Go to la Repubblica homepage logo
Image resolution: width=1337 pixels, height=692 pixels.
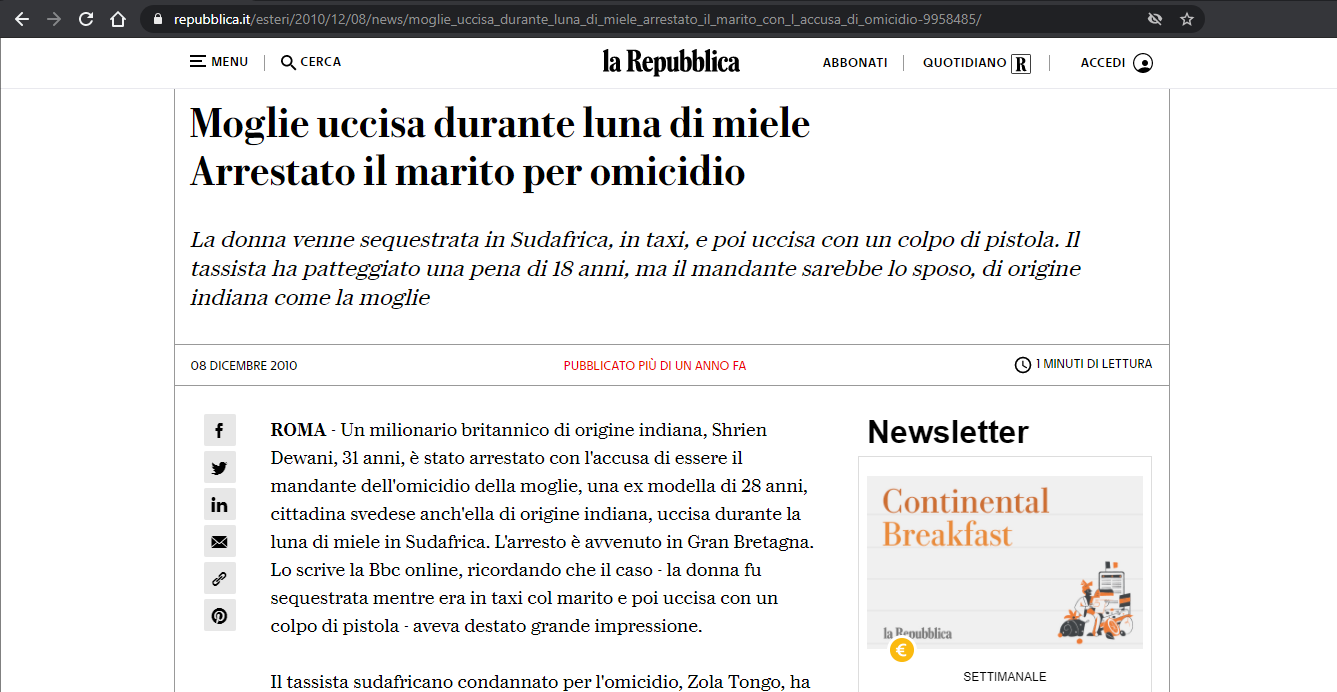pos(670,62)
